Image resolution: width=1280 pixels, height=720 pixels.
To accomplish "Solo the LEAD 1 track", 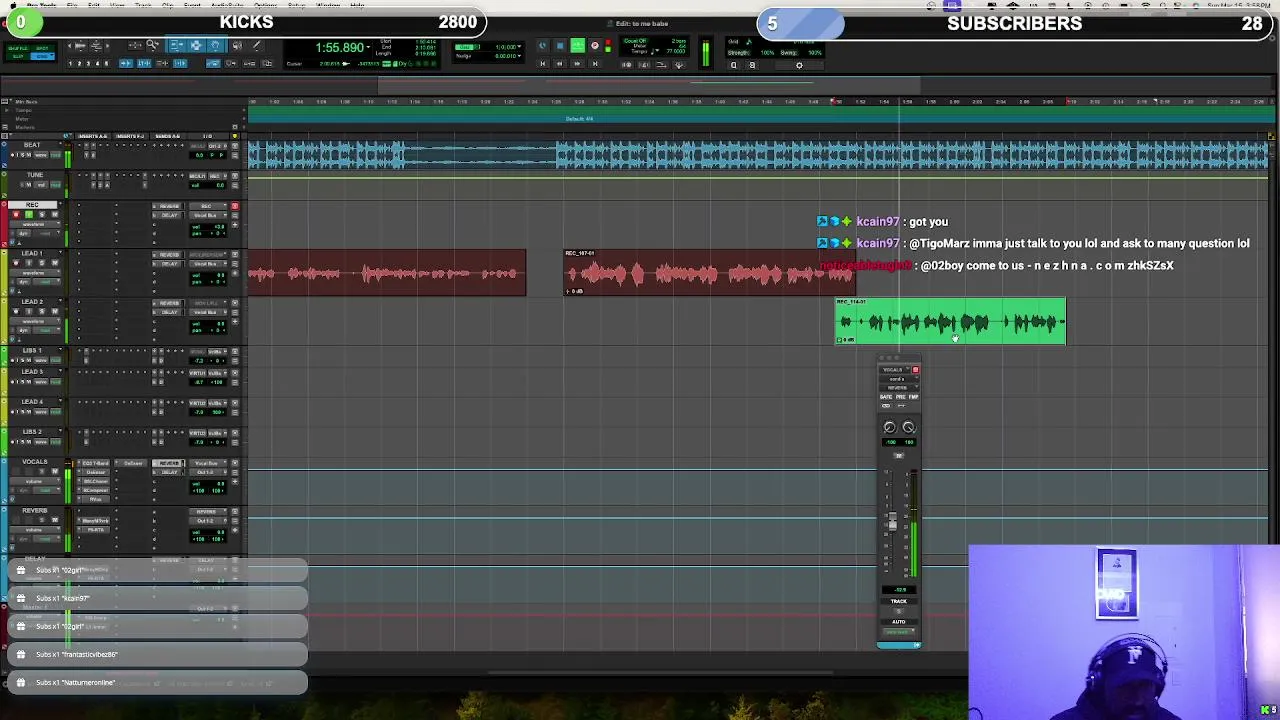I will coord(42,263).
